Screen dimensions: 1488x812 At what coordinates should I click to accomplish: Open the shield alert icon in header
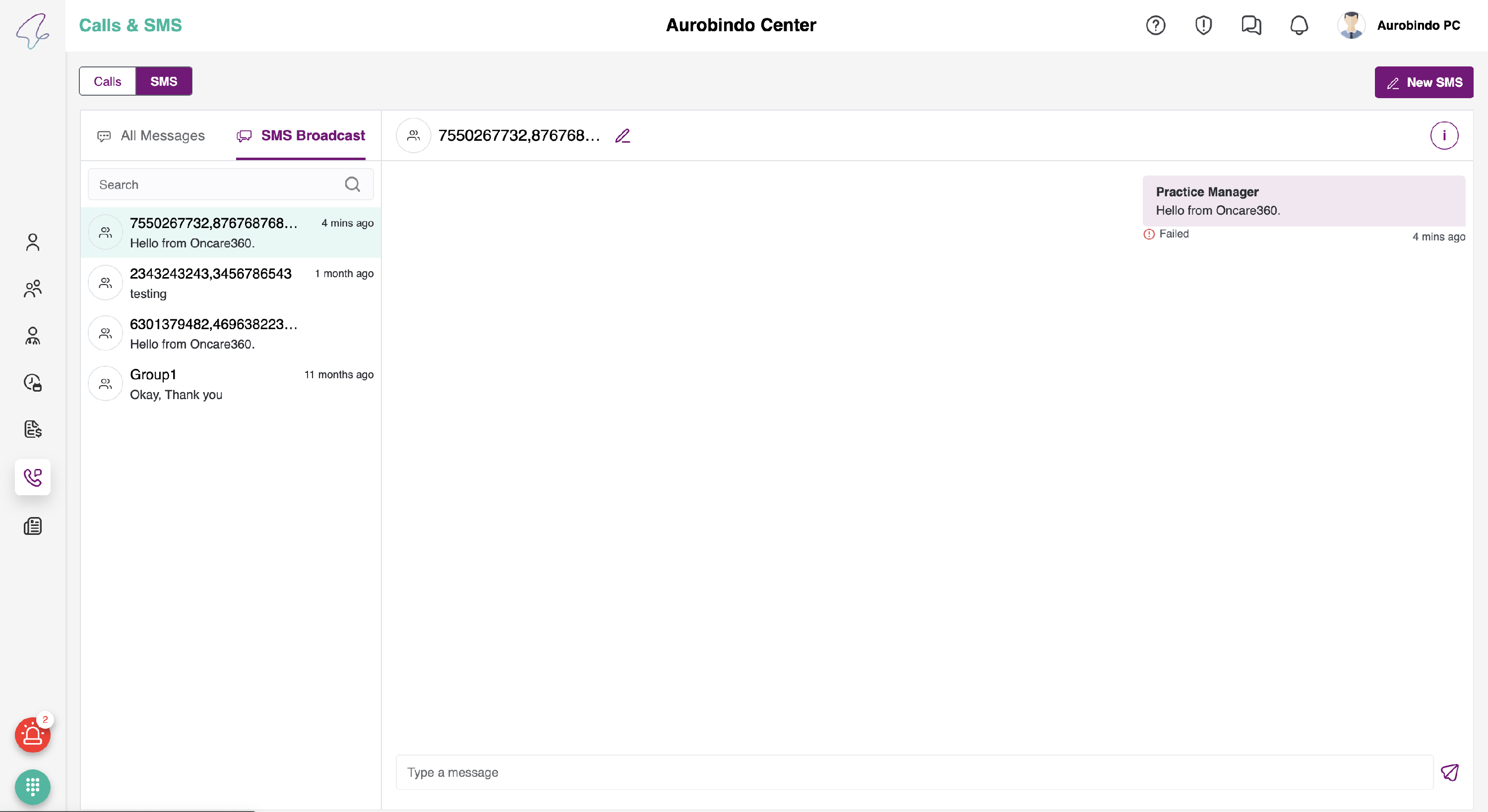1203,25
